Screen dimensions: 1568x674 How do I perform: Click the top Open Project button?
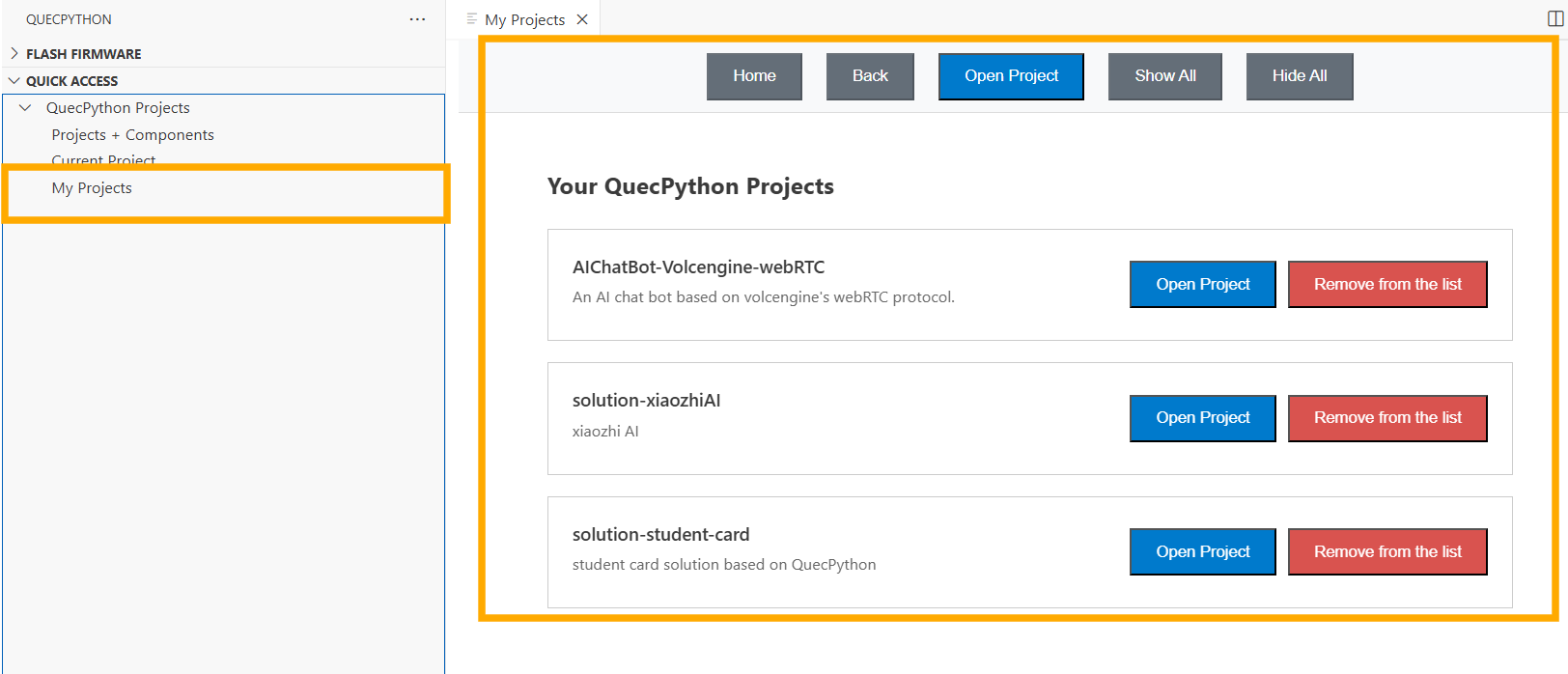tap(1011, 76)
